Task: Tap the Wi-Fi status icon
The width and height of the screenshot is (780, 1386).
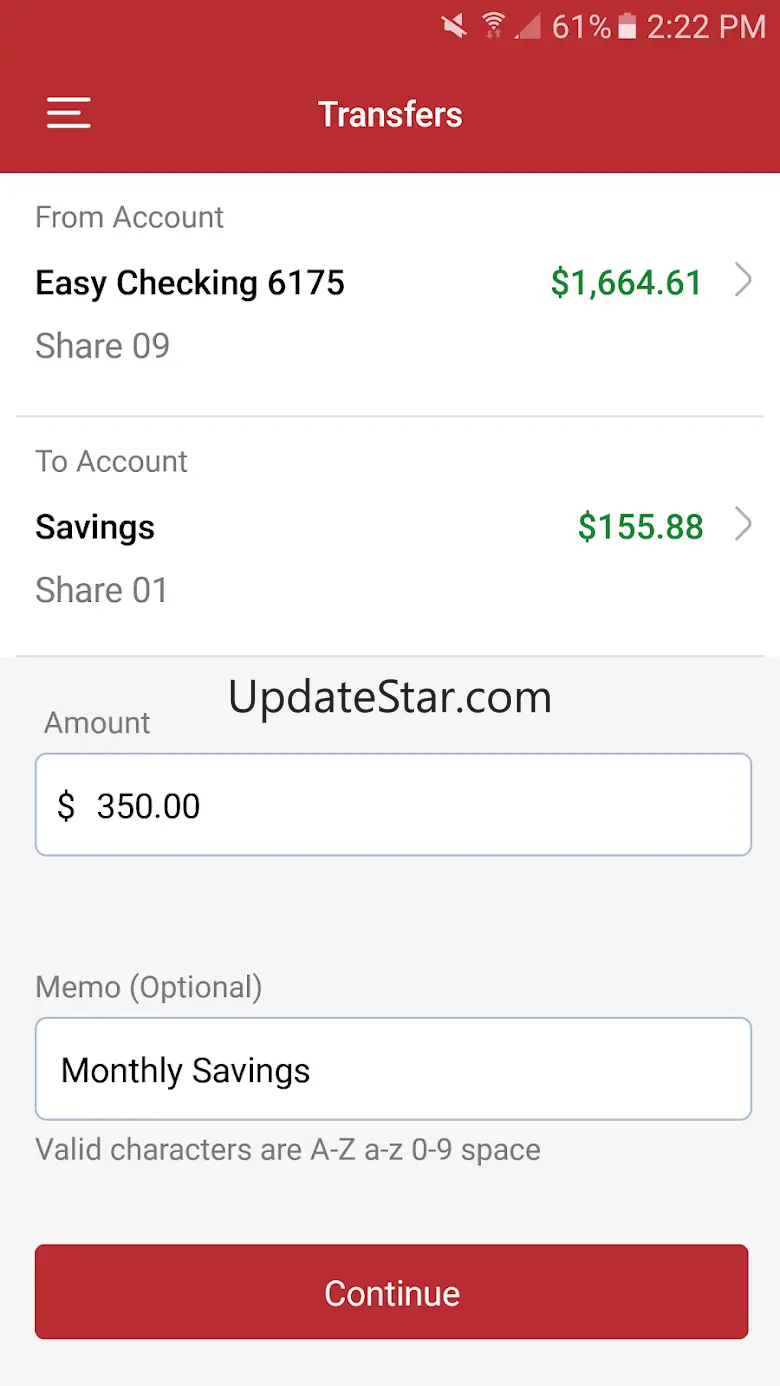Action: [x=493, y=27]
